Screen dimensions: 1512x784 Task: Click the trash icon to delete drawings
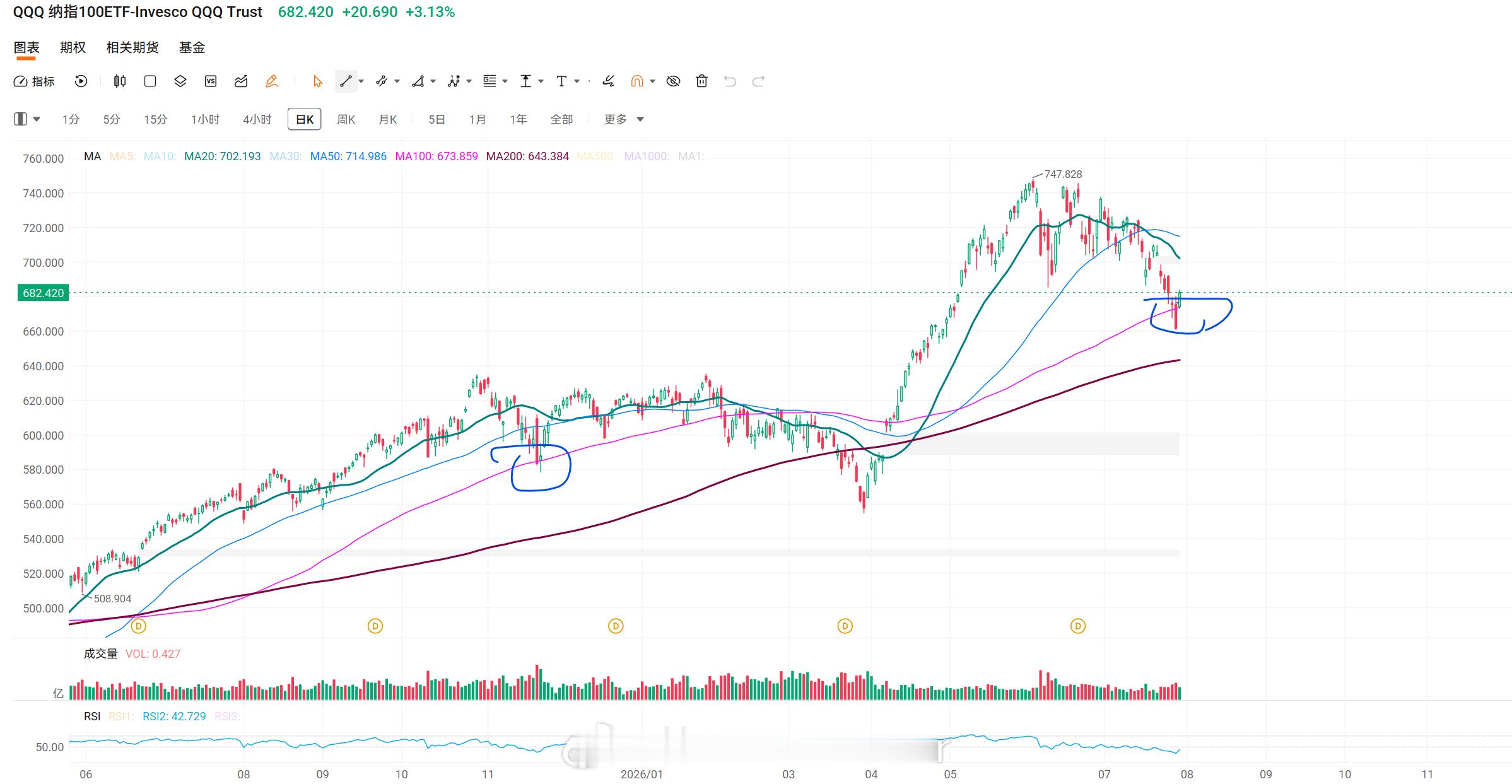pos(701,81)
